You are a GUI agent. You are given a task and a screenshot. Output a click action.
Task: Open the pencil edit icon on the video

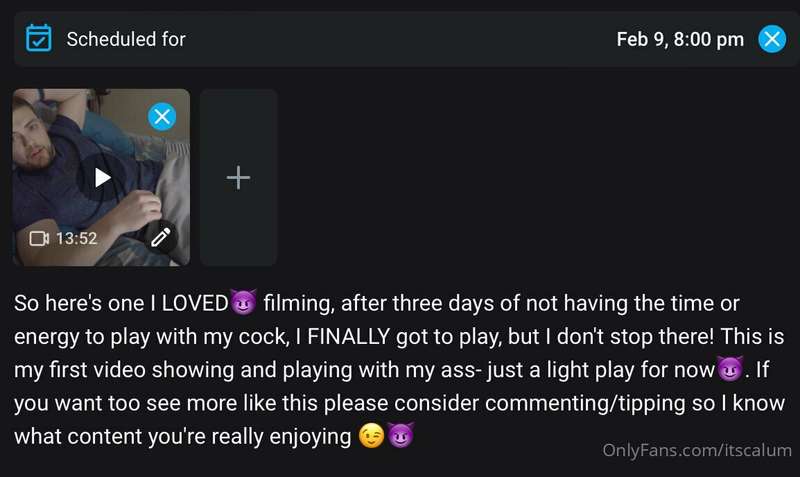coord(161,237)
